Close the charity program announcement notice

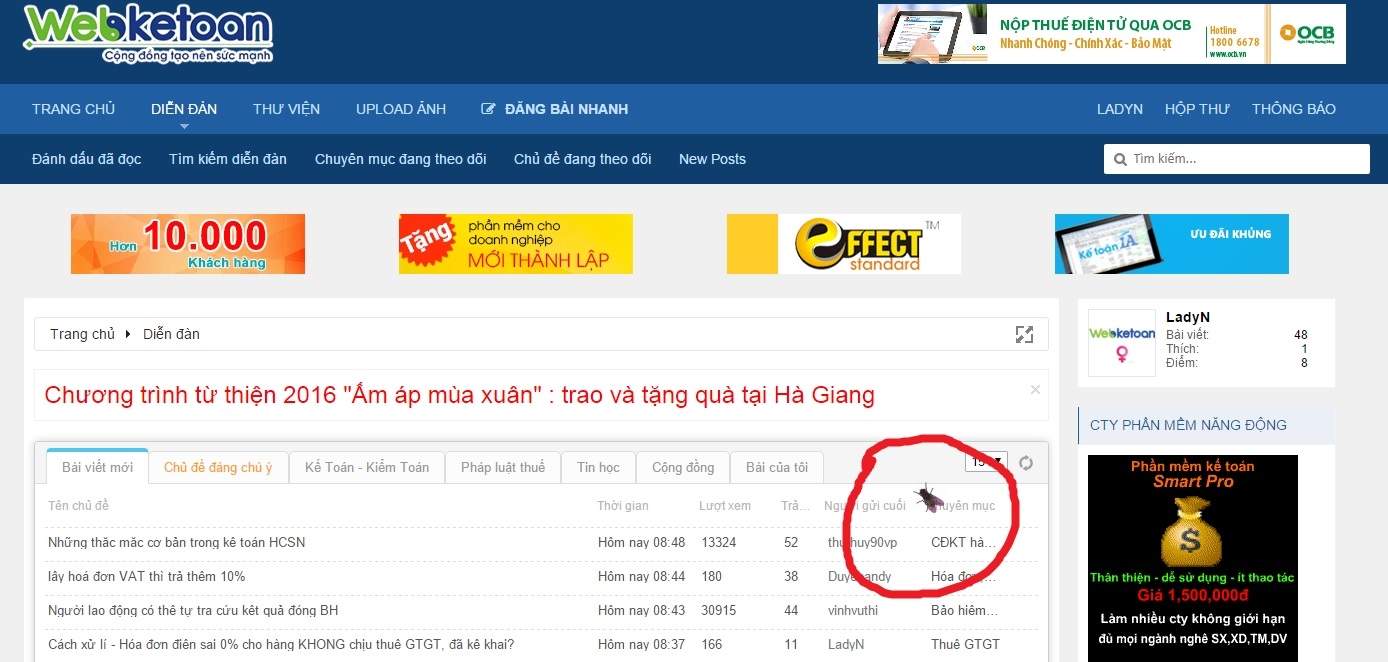(x=1035, y=389)
